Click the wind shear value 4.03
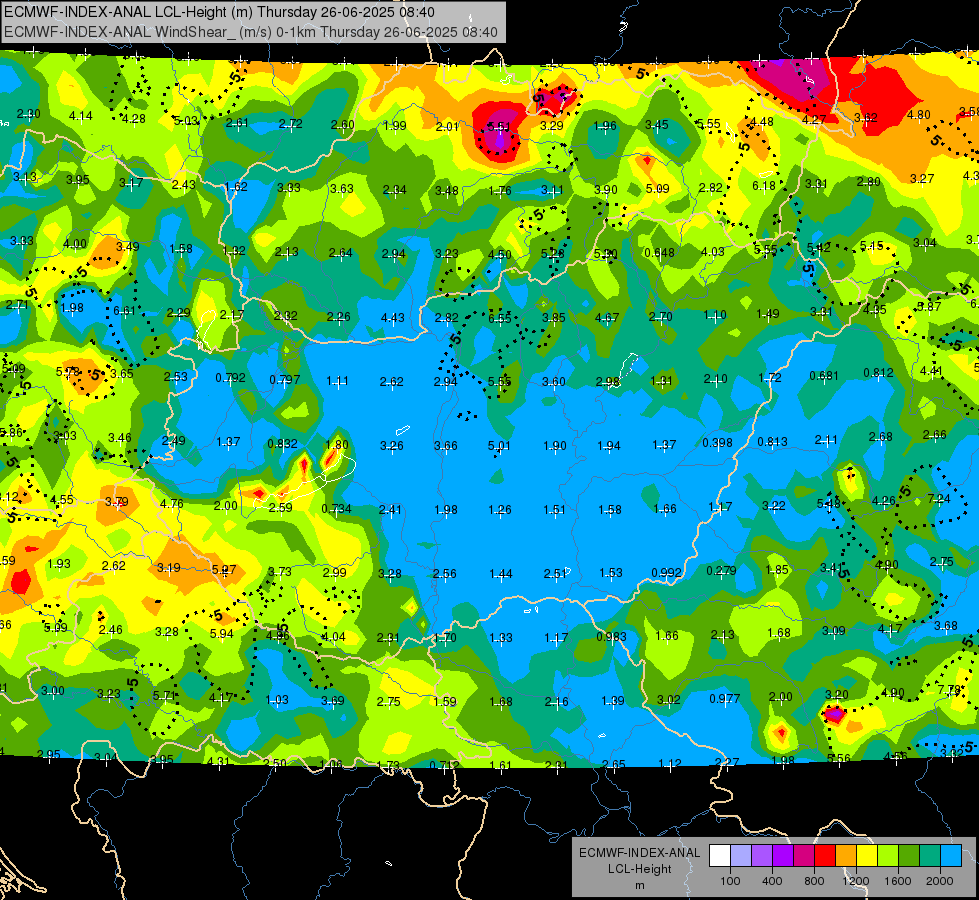The image size is (979, 900). coord(712,252)
